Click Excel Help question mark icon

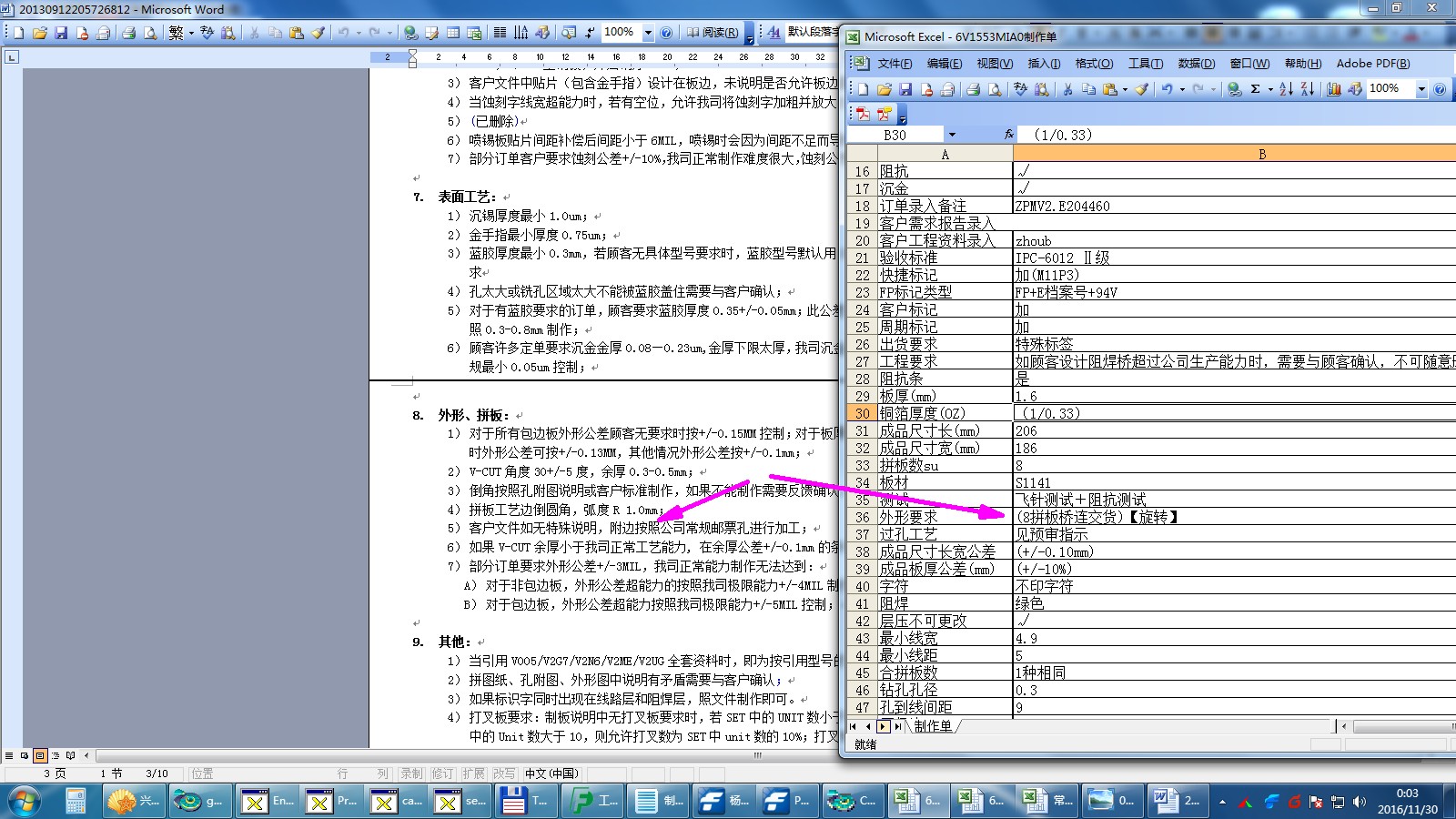[x=1440, y=89]
